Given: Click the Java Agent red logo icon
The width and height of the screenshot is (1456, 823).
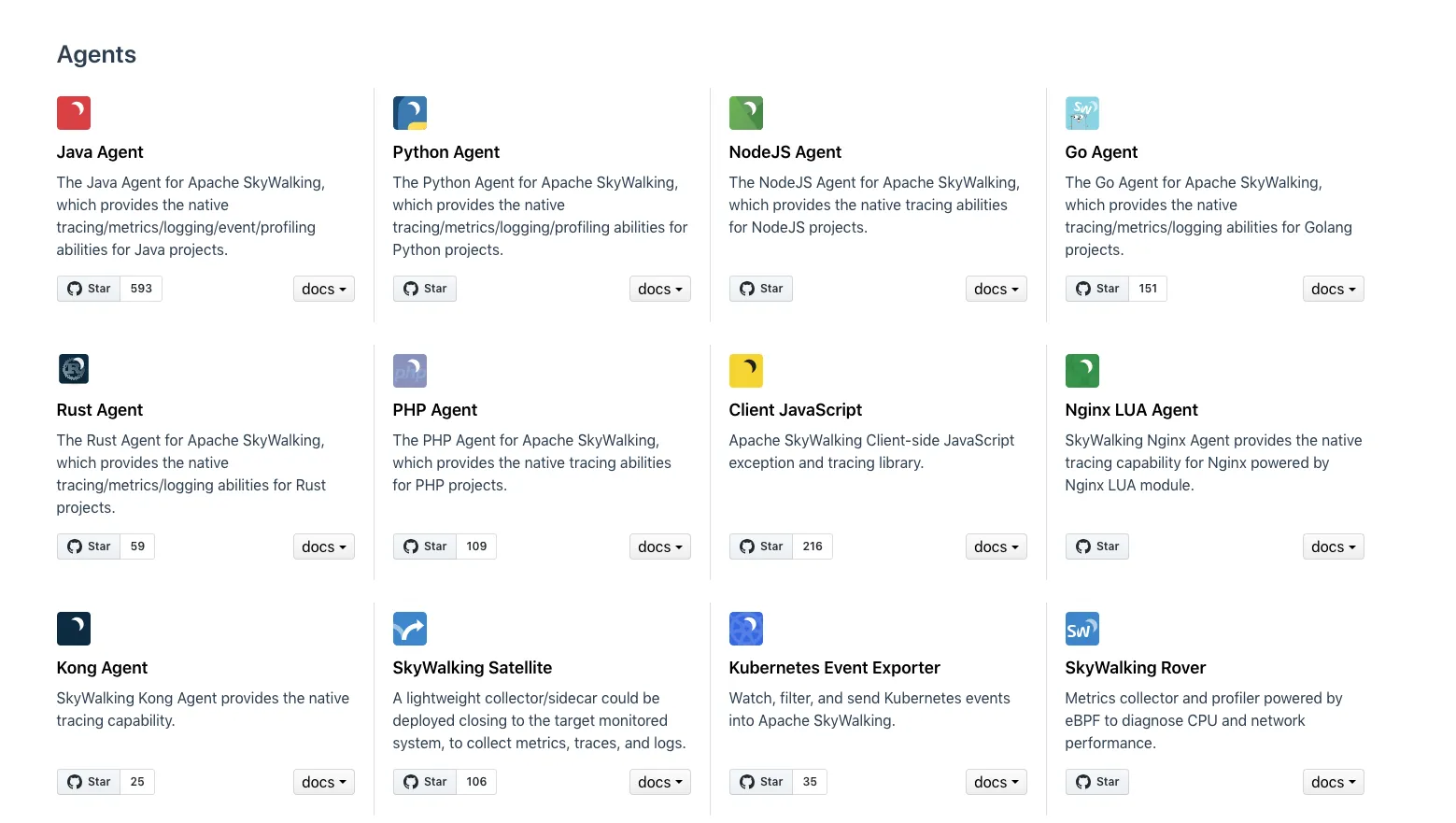Looking at the screenshot, I should coord(74,113).
